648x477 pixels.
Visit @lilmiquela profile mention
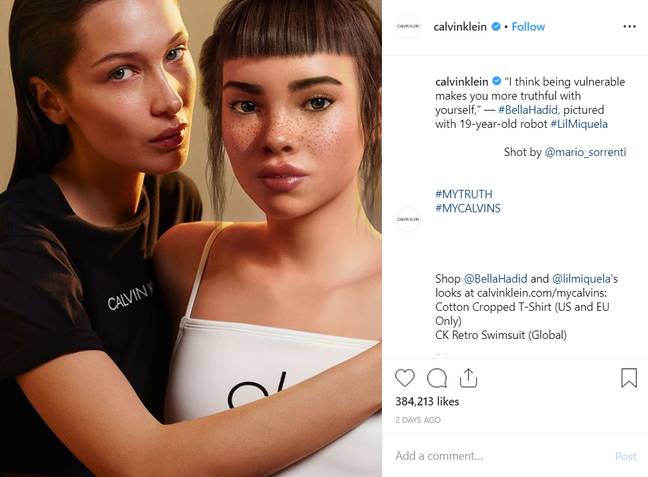coord(581,279)
